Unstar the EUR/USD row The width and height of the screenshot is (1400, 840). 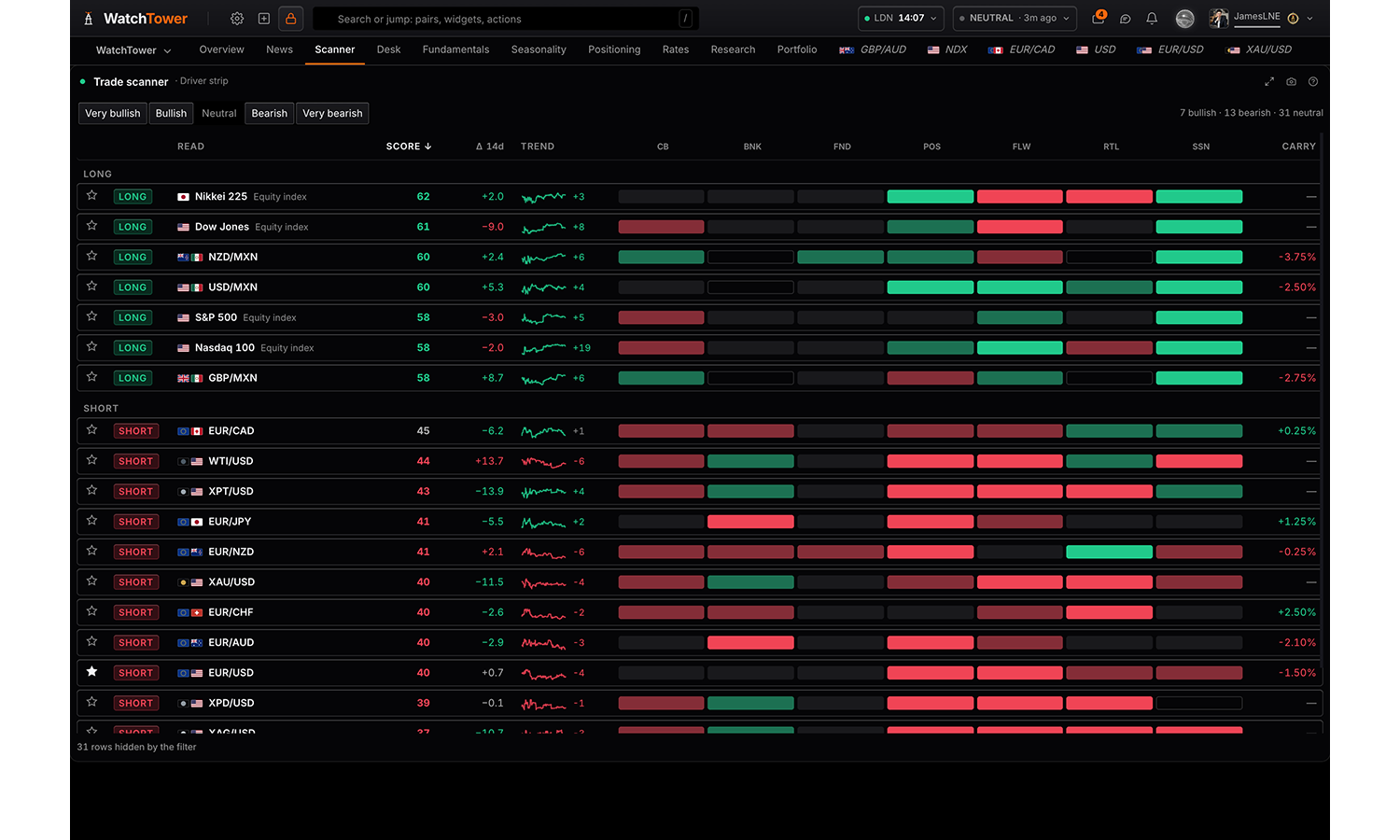[x=91, y=672]
